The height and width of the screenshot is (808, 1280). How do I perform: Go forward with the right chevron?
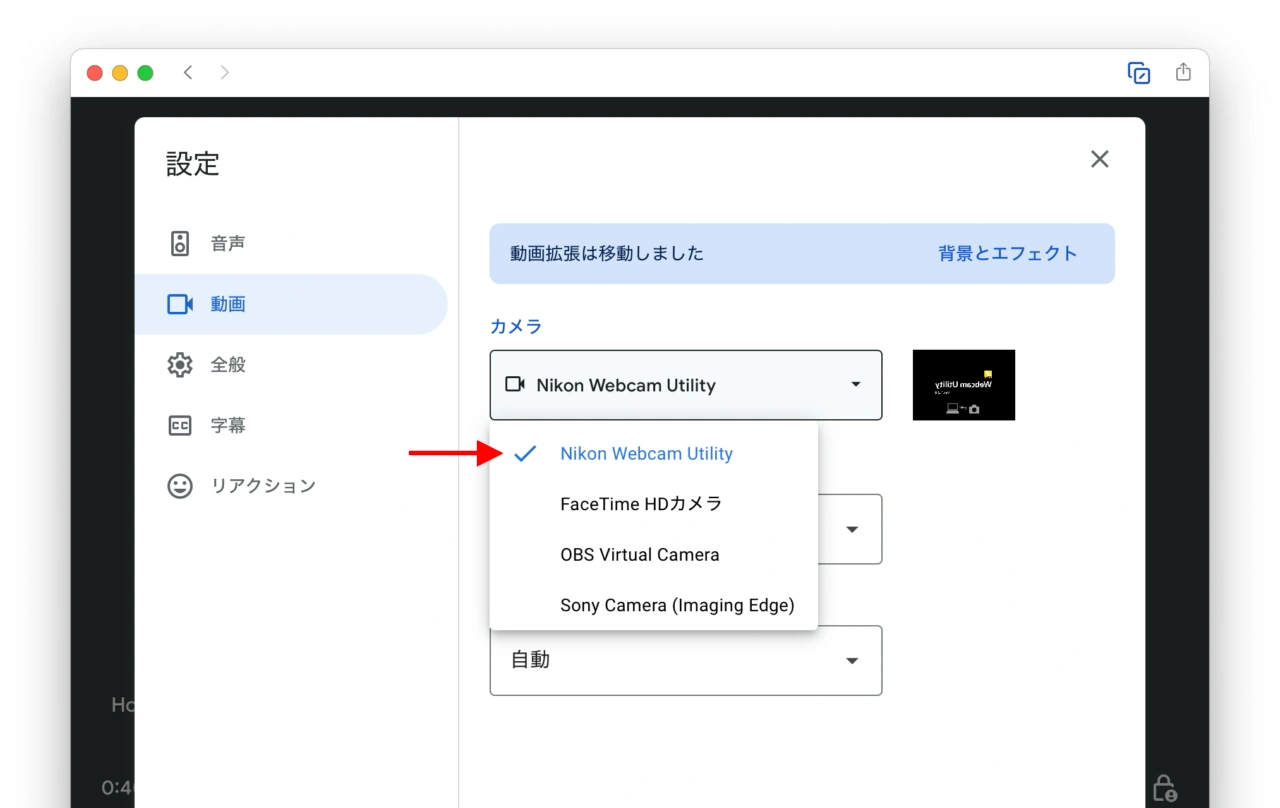[224, 72]
